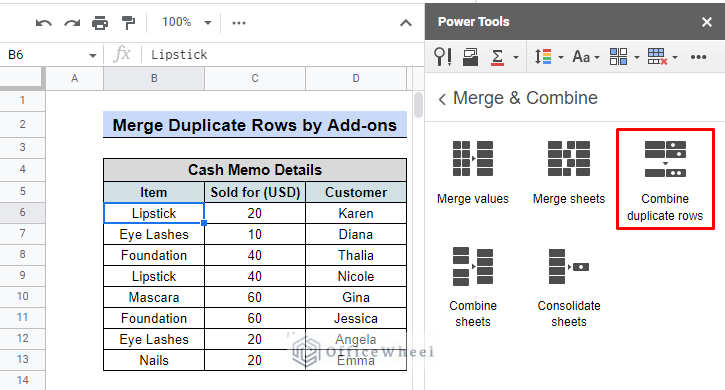Select the Eye Lashes cell in row 12

pyautogui.click(x=154, y=340)
